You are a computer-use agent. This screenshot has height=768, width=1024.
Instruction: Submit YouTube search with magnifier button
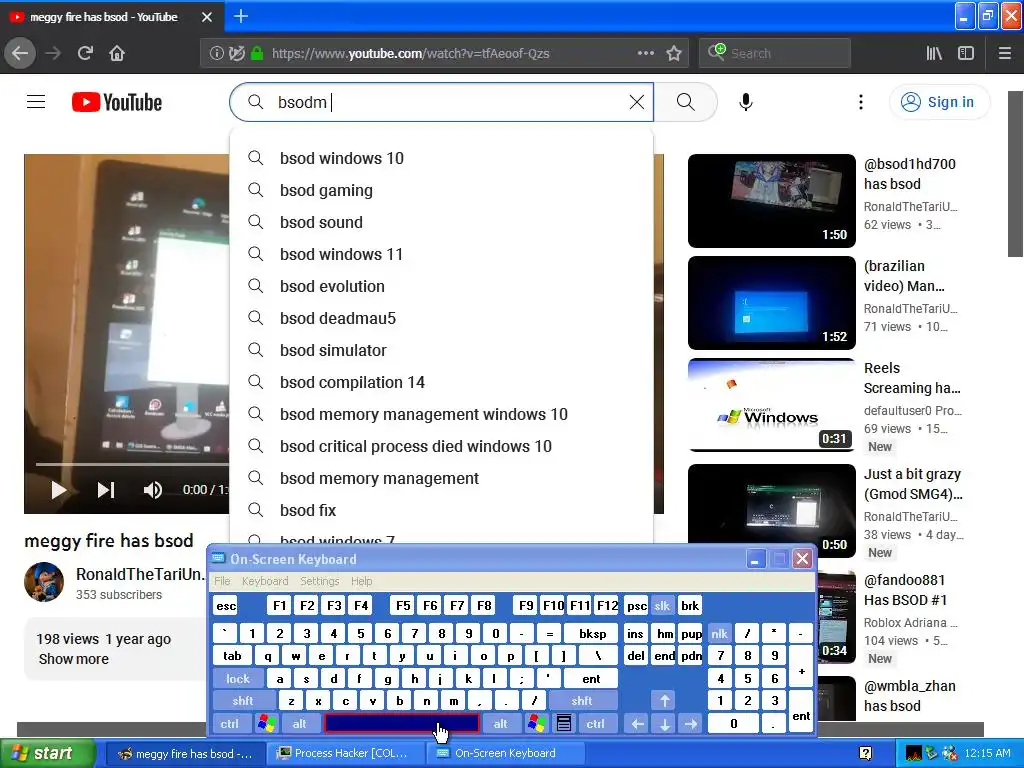pos(685,102)
